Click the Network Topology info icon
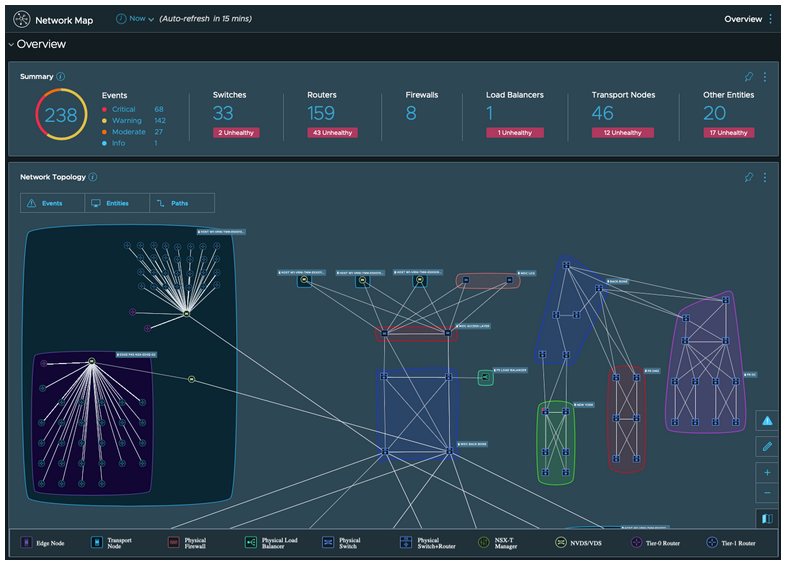This screenshot has height=565, width=786. [x=93, y=177]
